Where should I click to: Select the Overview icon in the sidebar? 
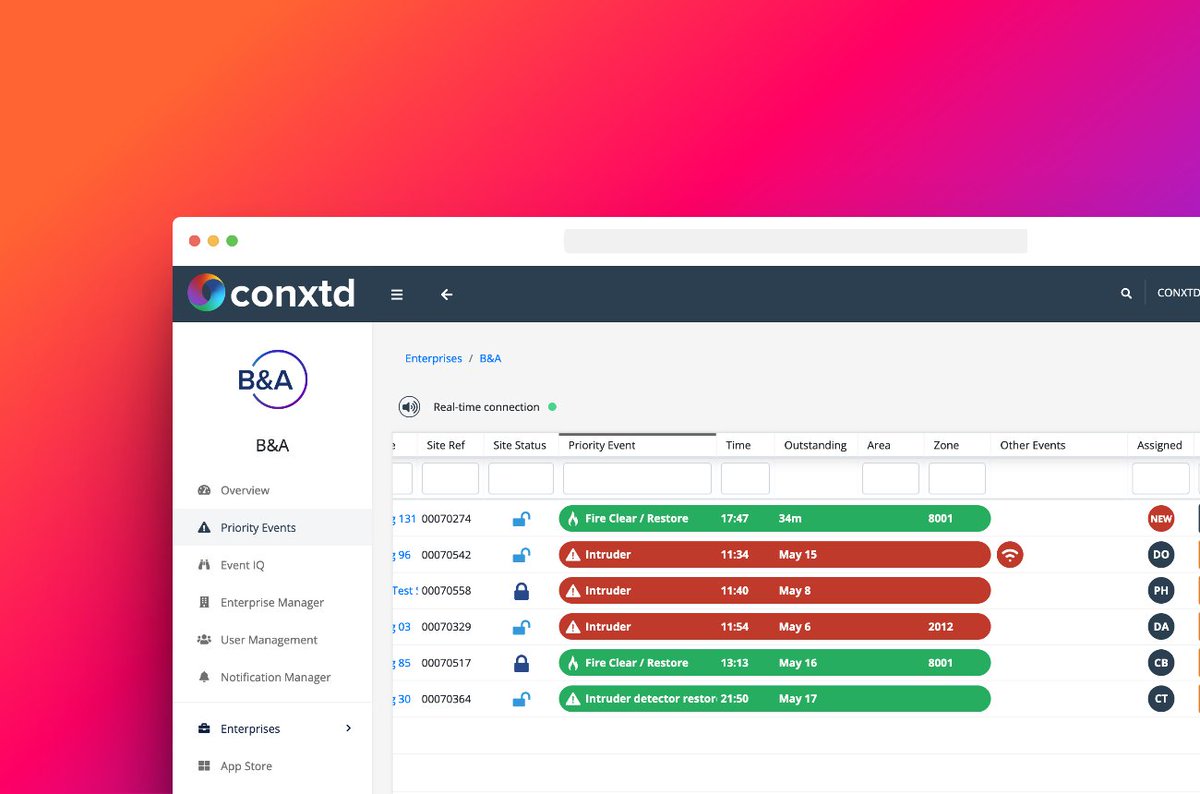(204, 490)
